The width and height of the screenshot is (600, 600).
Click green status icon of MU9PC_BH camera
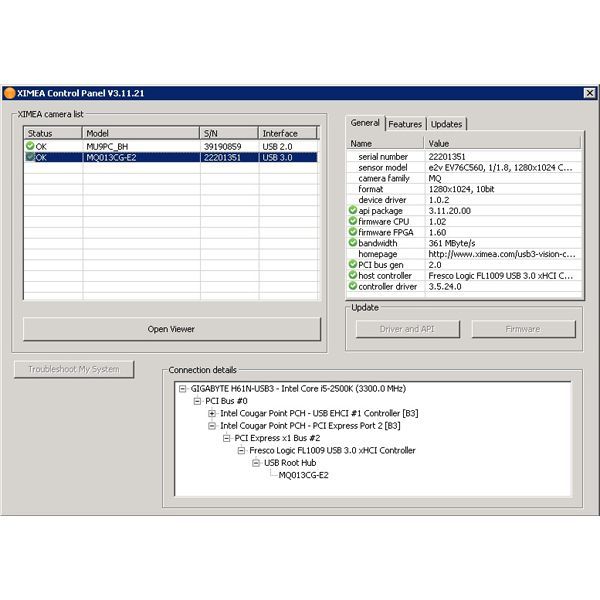pyautogui.click(x=30, y=146)
